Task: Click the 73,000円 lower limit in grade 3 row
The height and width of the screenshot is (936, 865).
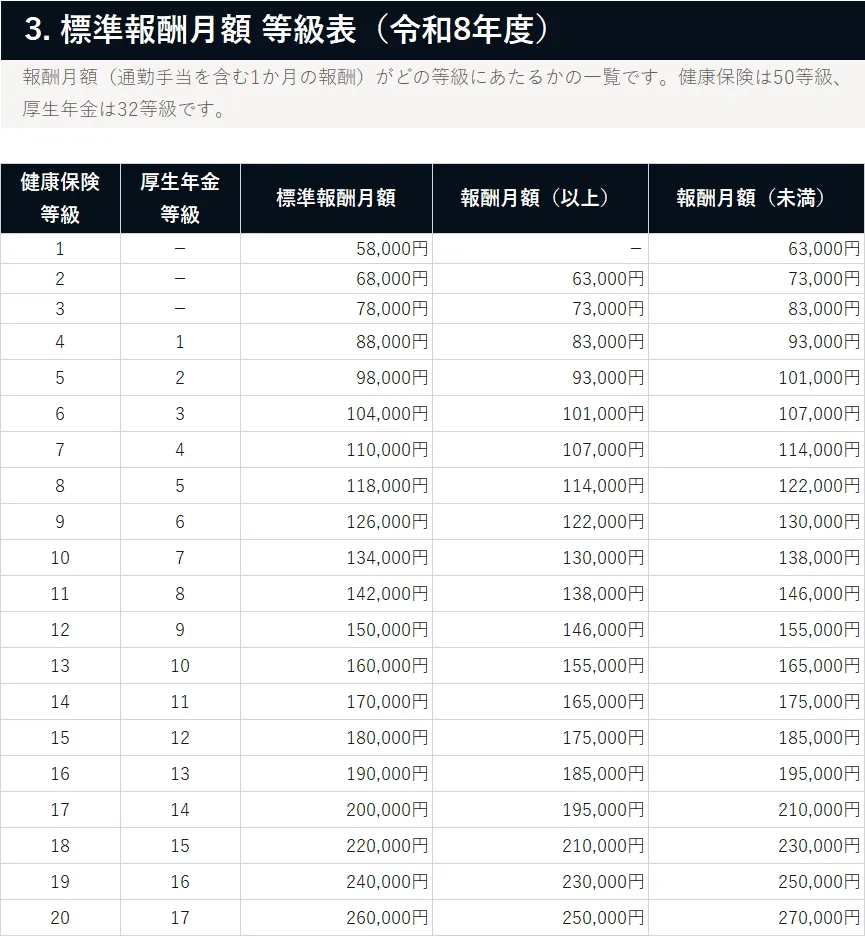Action: (x=540, y=309)
